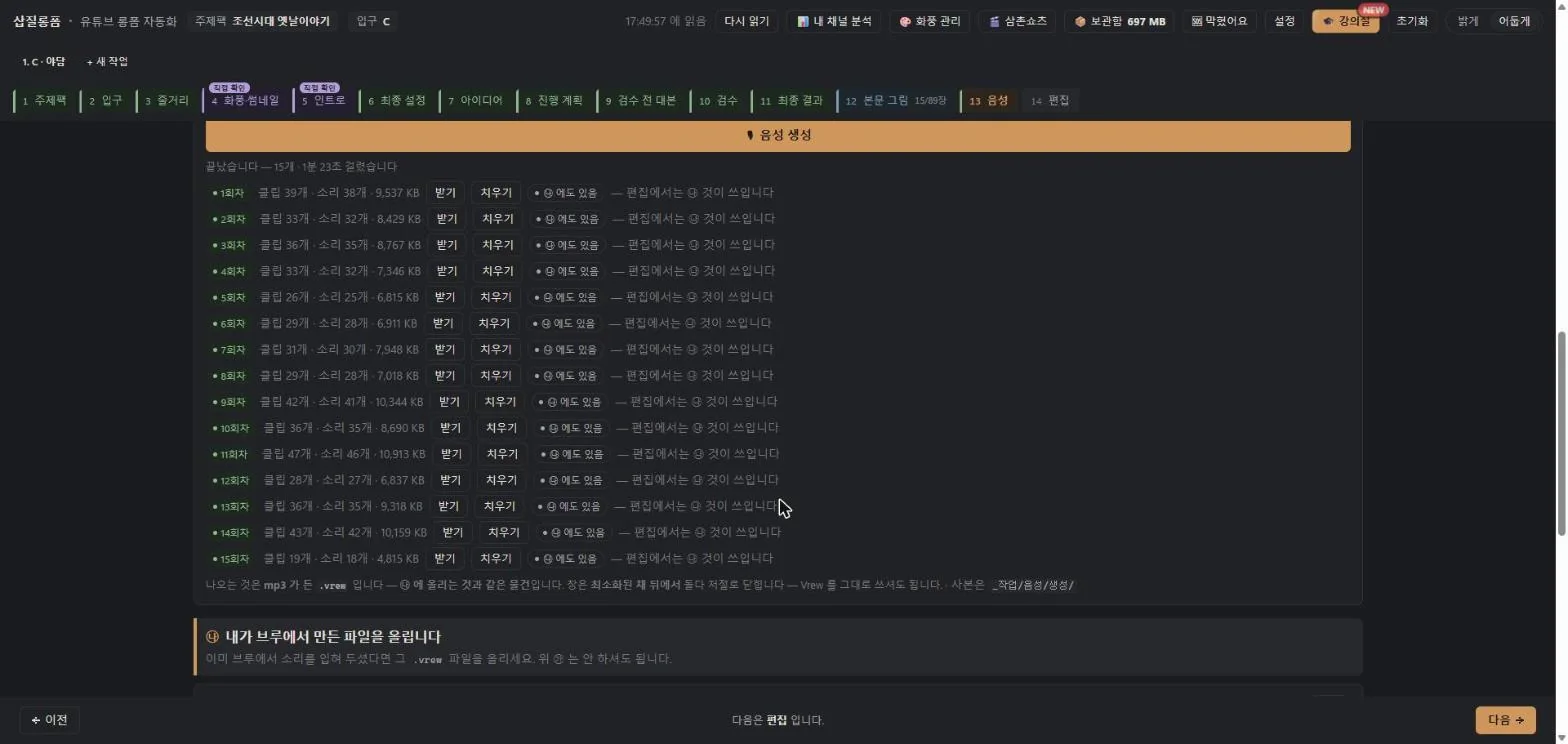The width and height of the screenshot is (1568, 744).
Task: Go to step 8 진행 계획 tab
Action: [553, 101]
